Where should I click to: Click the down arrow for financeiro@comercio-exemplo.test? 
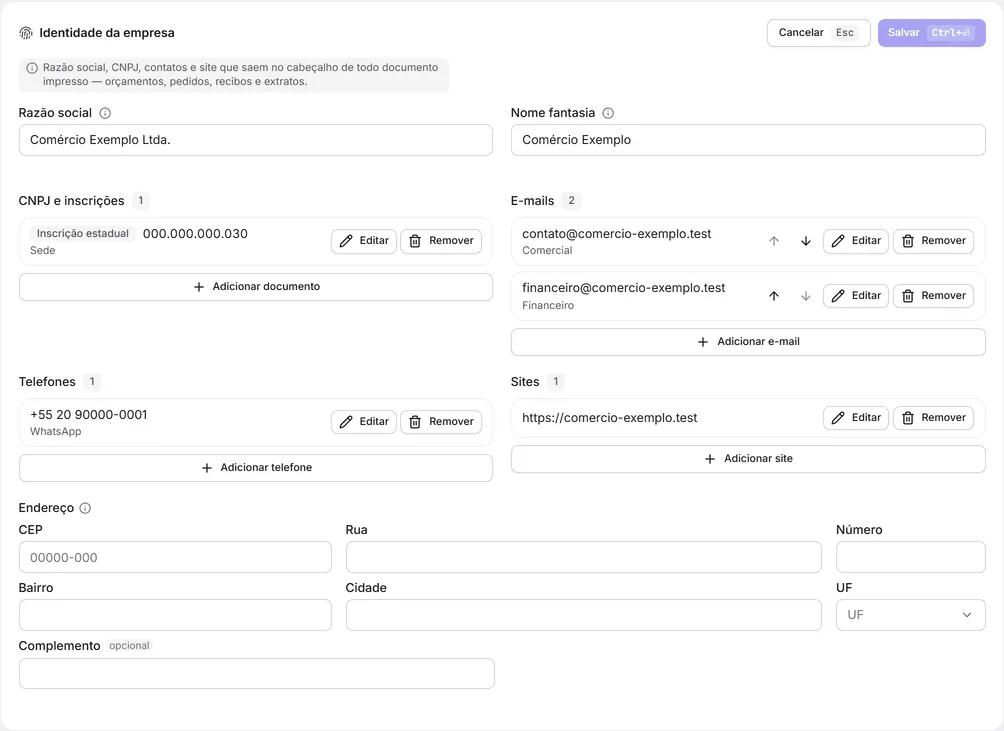[806, 296]
